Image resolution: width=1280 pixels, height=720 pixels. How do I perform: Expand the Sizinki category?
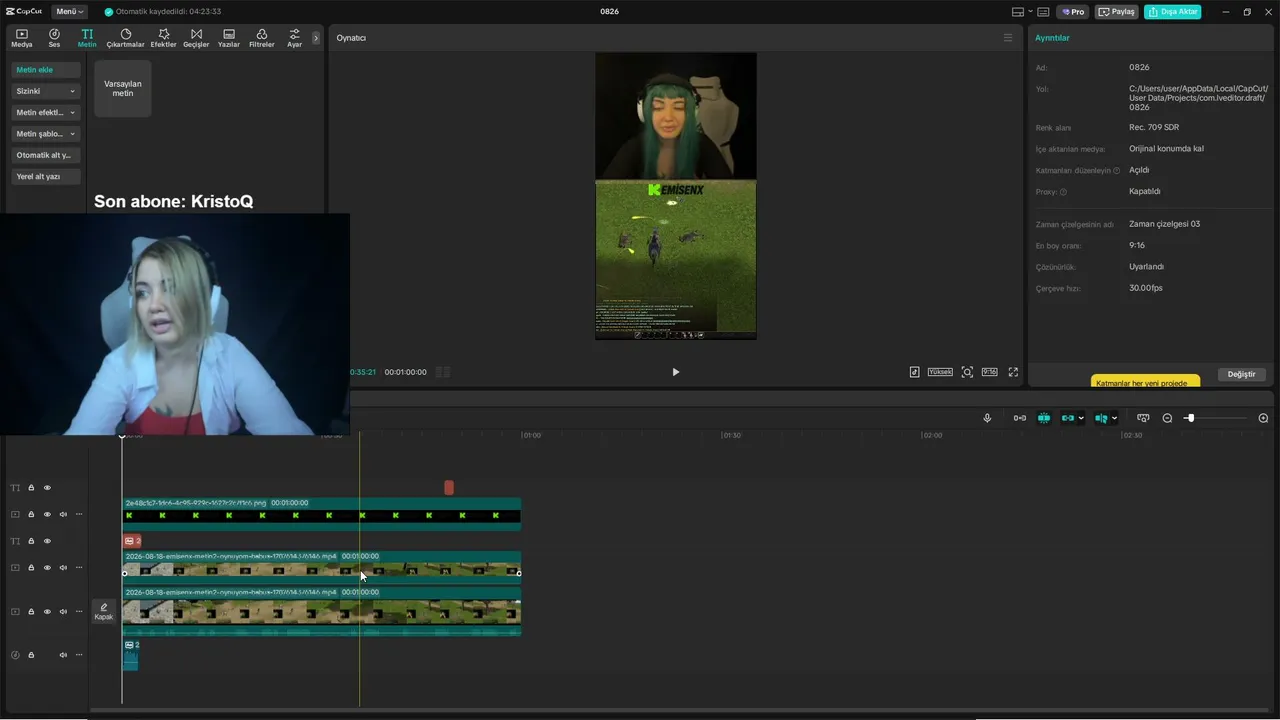[x=46, y=91]
